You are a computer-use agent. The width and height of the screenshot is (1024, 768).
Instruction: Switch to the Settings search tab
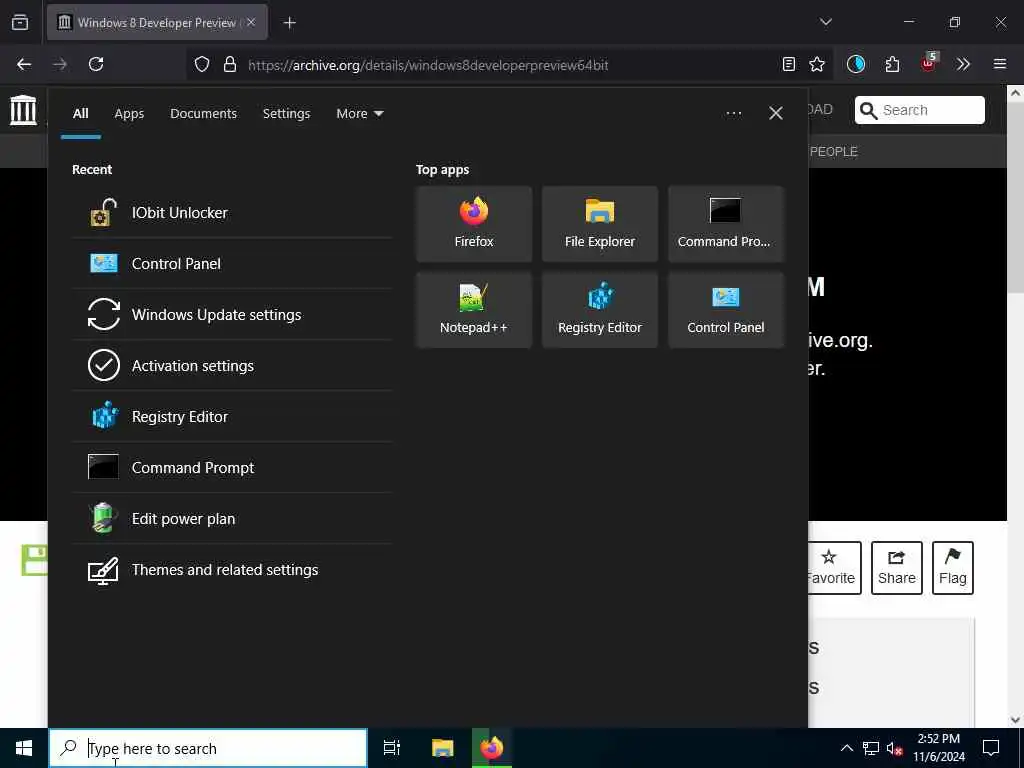tap(287, 114)
